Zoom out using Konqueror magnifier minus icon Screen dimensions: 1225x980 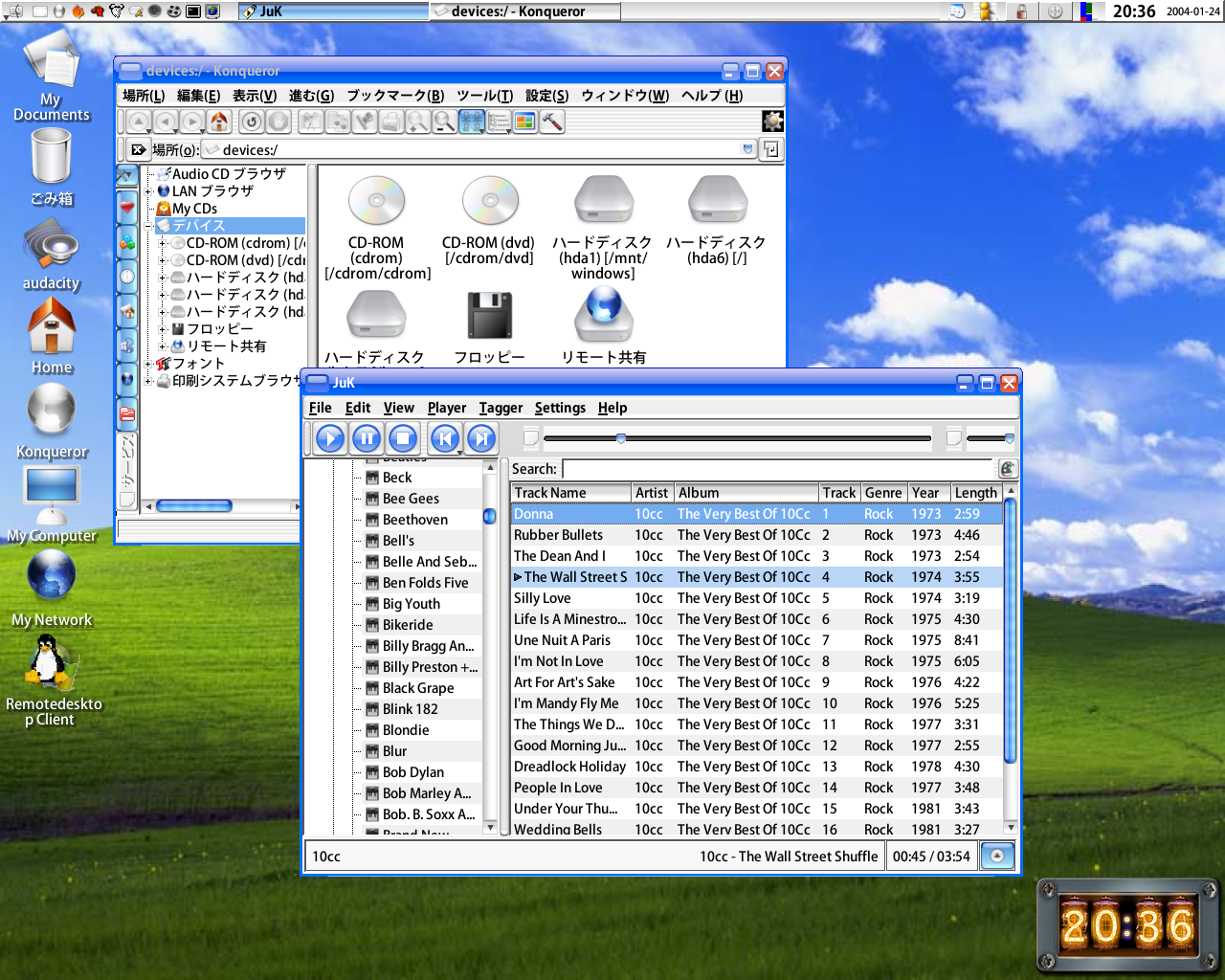[x=445, y=122]
